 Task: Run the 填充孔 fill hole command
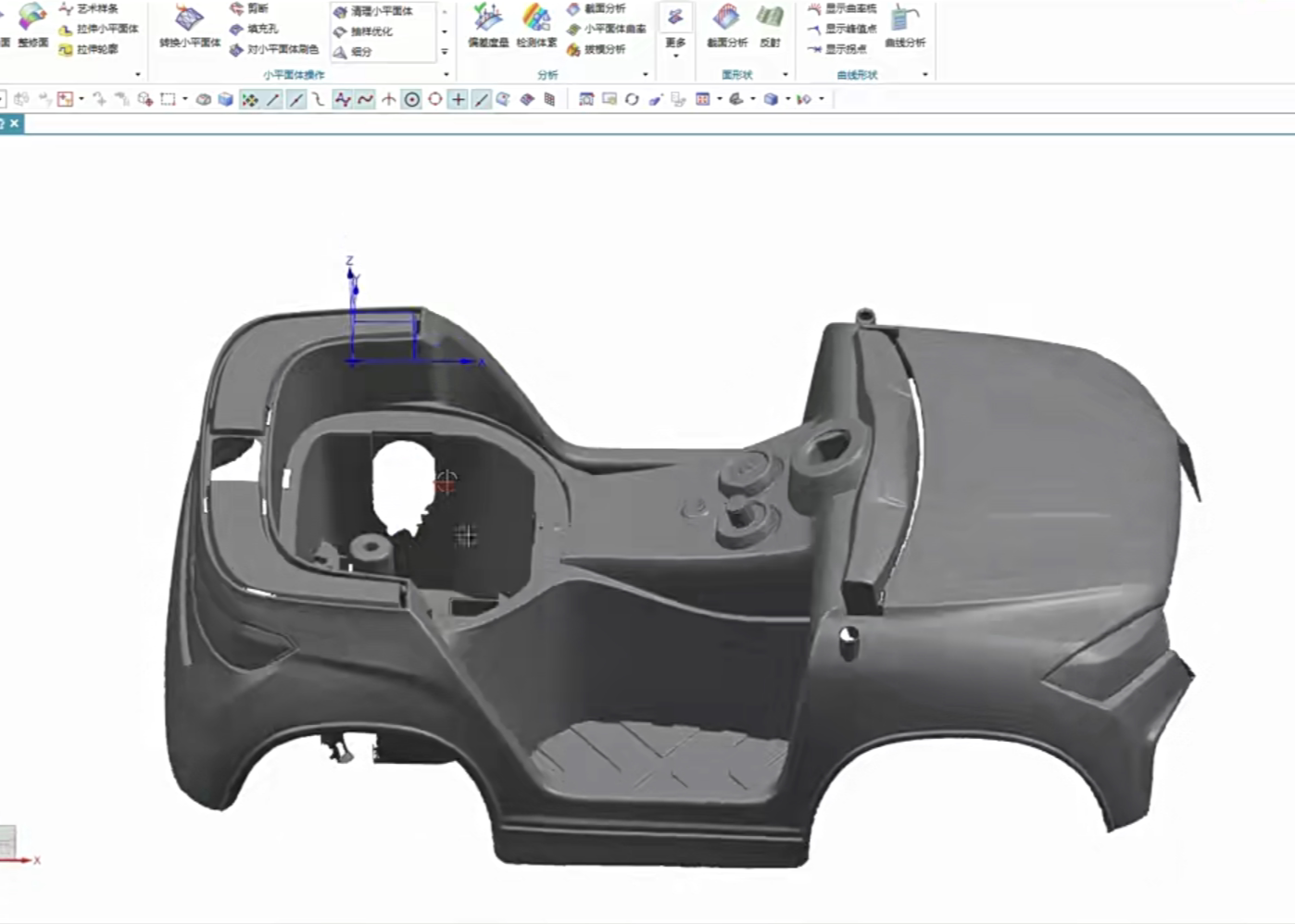(x=253, y=29)
